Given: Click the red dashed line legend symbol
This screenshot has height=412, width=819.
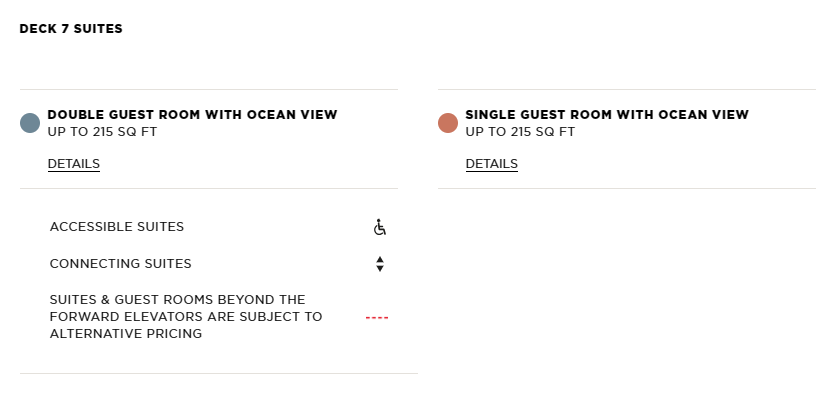Looking at the screenshot, I should pos(377,317).
